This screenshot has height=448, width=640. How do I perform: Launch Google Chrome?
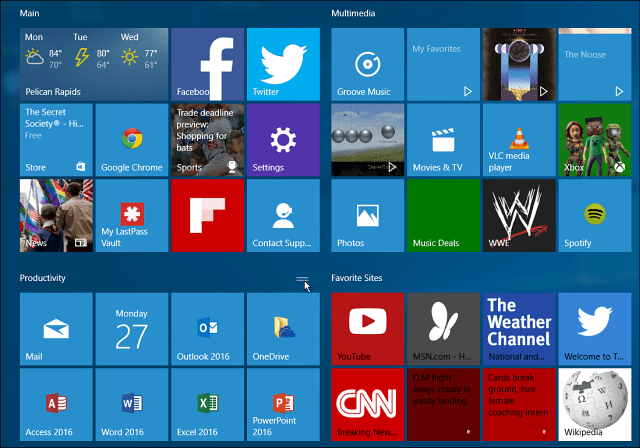(x=132, y=140)
